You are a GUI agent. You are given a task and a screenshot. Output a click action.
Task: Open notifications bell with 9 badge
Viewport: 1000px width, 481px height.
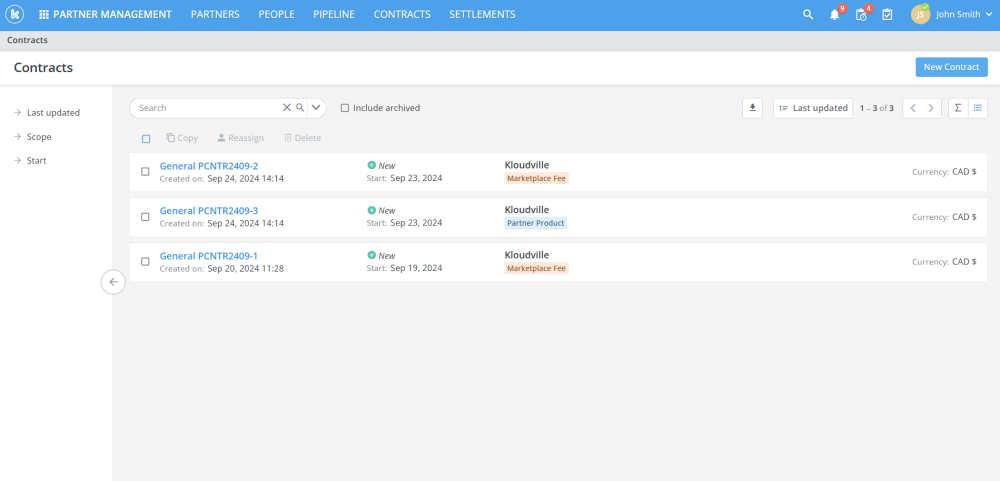835,14
